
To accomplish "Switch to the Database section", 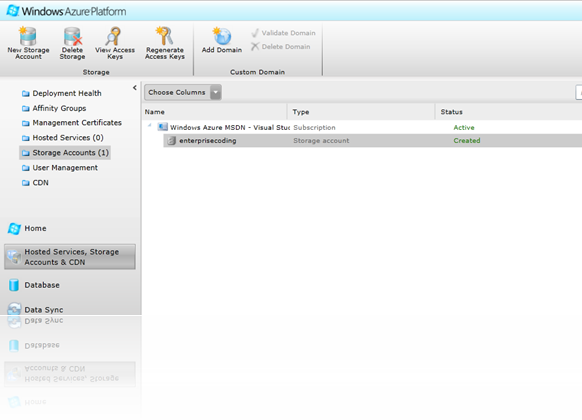I will point(34,285).
